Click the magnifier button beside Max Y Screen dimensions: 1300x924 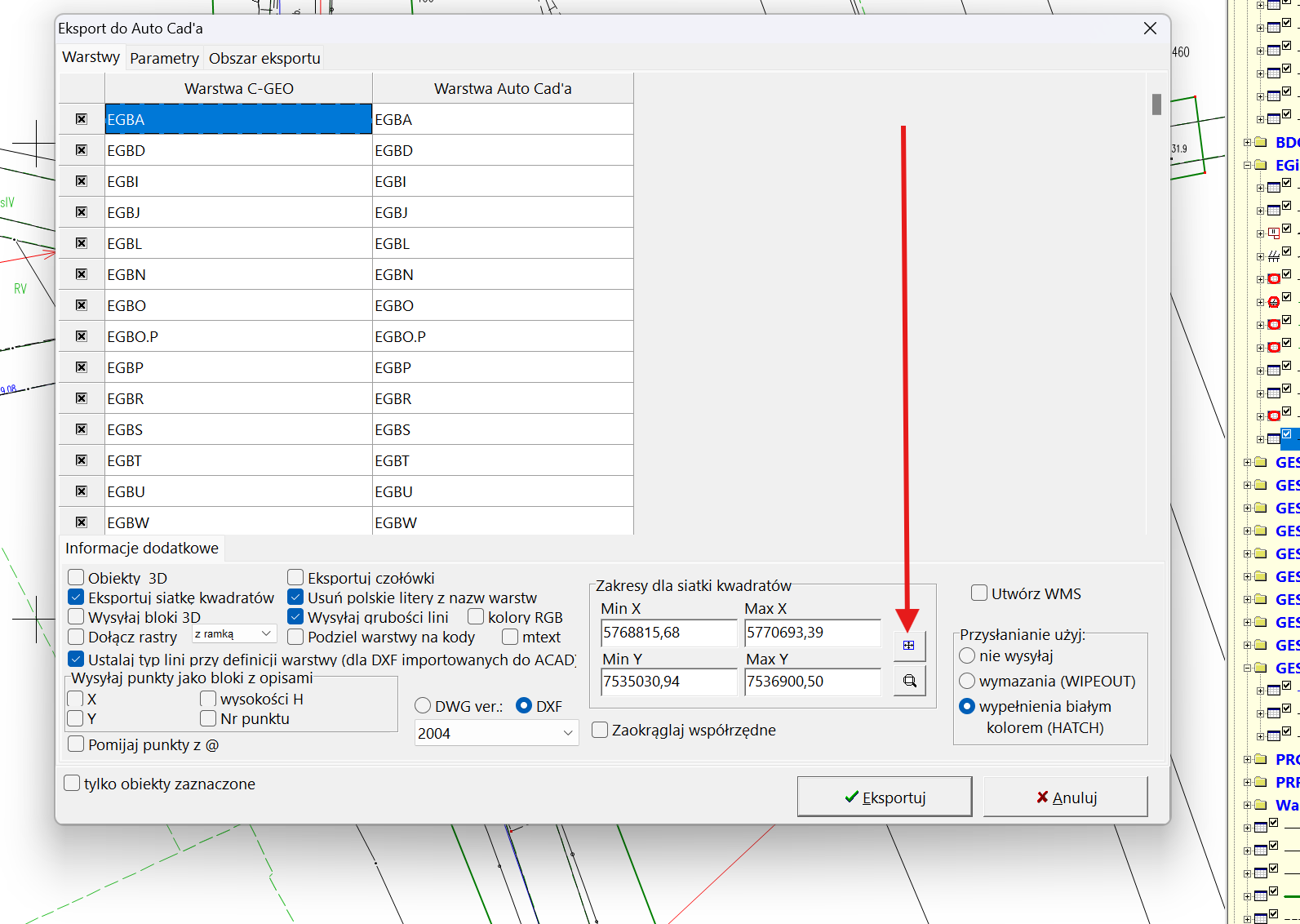point(909,681)
